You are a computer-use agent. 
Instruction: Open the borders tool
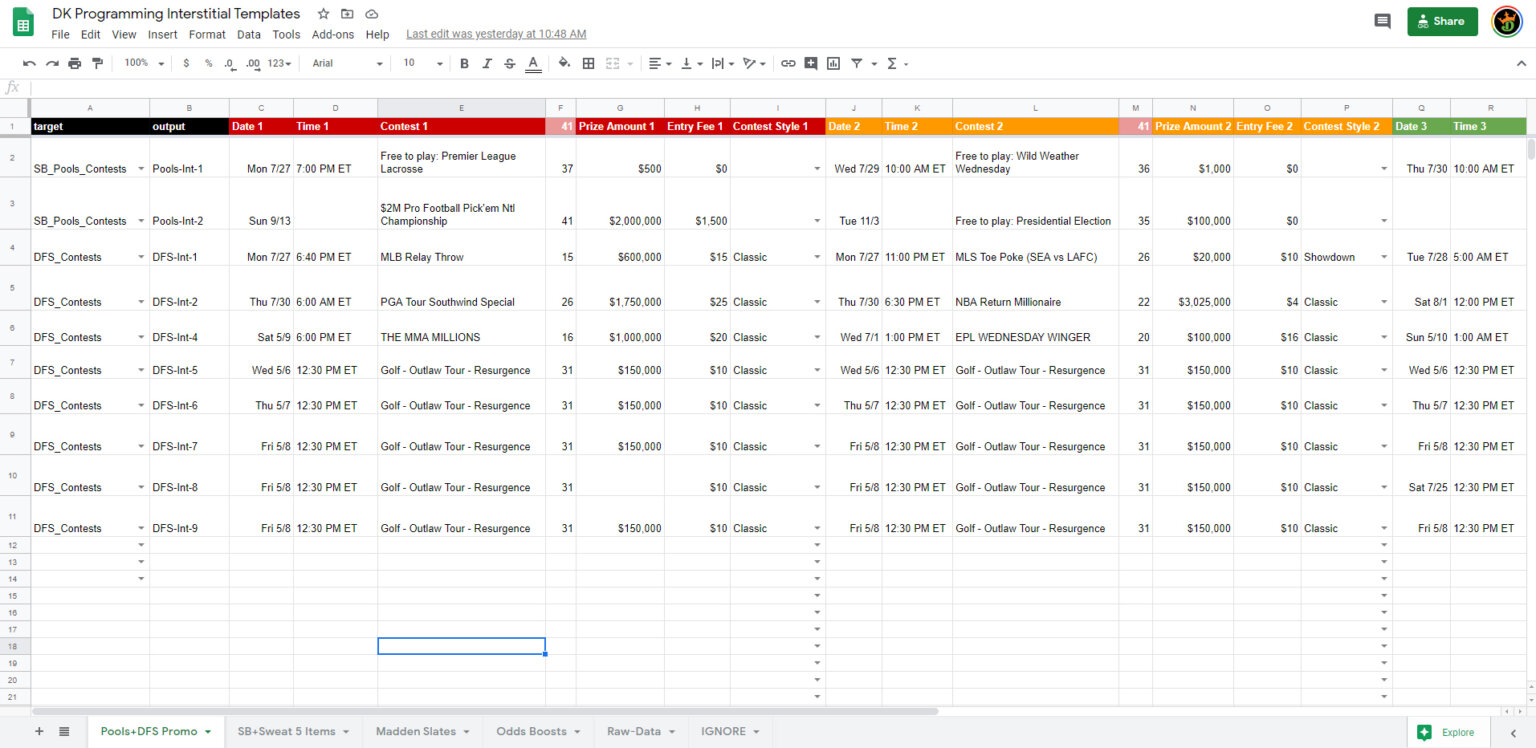coord(588,63)
